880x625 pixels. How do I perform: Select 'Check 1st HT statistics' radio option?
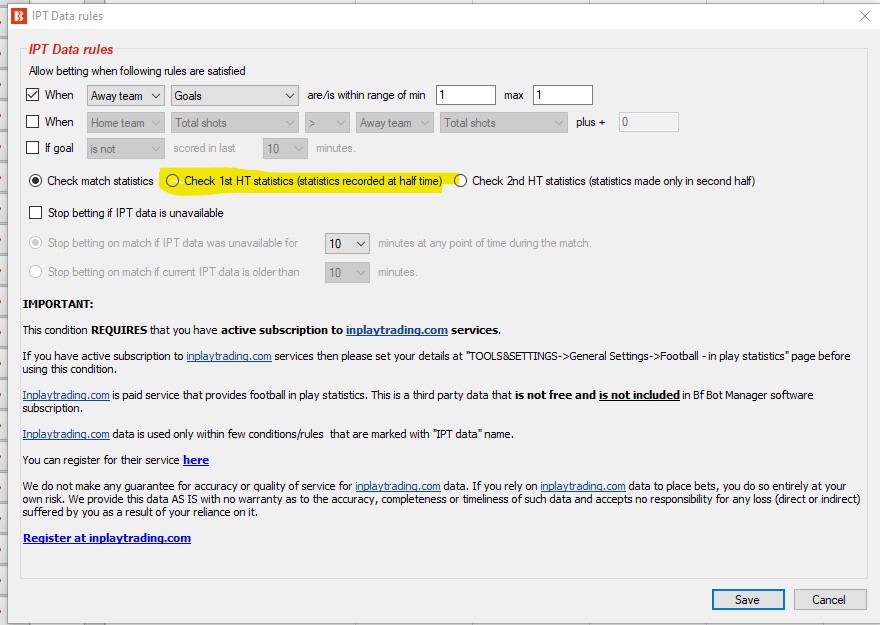(172, 181)
